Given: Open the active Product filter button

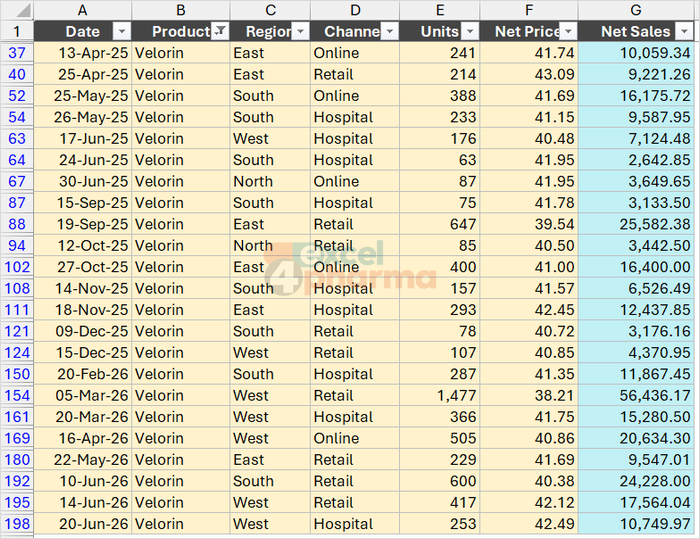Looking at the screenshot, I should 220,31.
